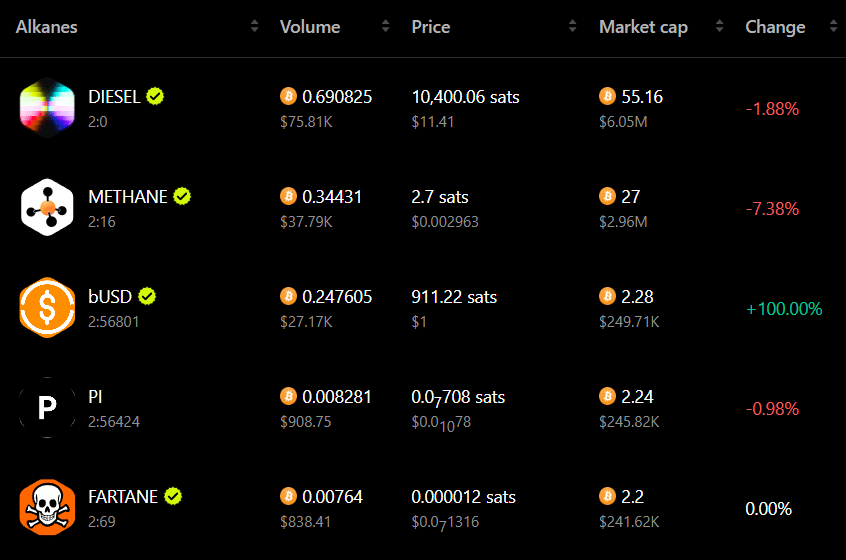This screenshot has width=846, height=560.
Task: Click DIESEL's green verified badge
Action: [x=155, y=97]
